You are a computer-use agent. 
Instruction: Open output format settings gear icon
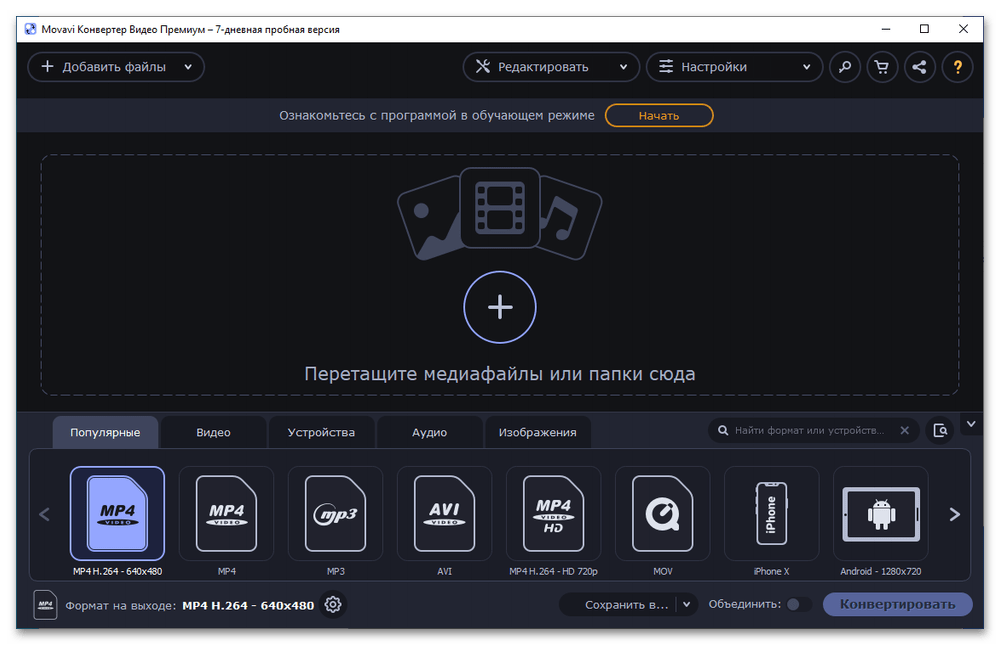[x=333, y=605]
